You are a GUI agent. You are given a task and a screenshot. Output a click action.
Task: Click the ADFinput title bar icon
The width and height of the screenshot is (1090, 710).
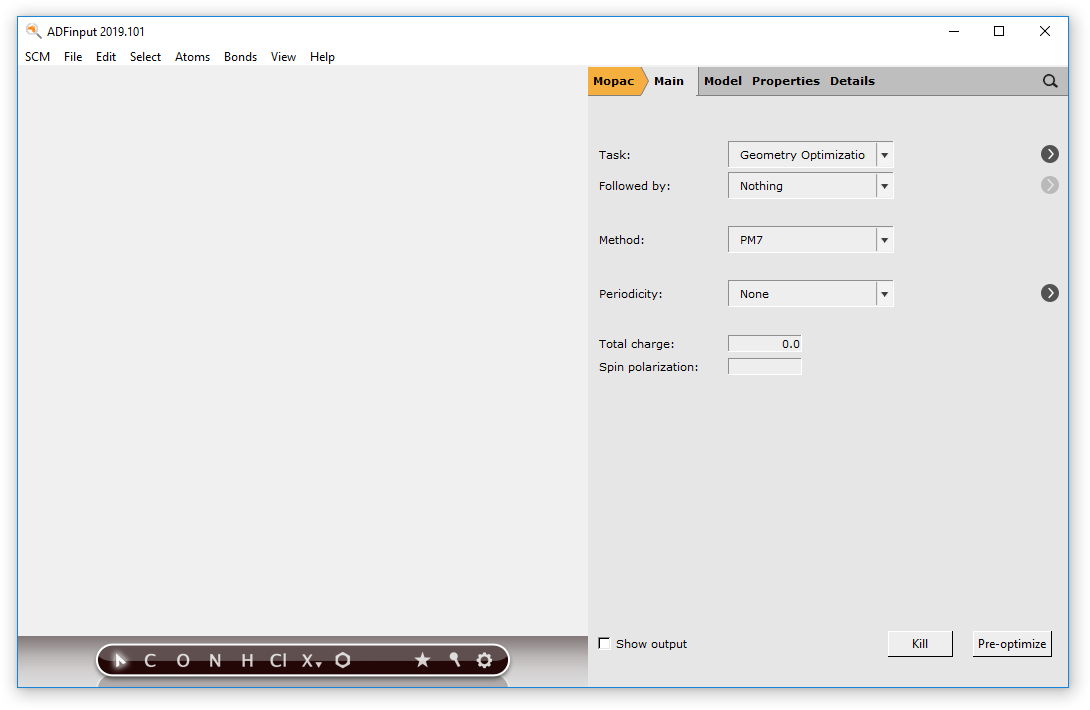33,31
